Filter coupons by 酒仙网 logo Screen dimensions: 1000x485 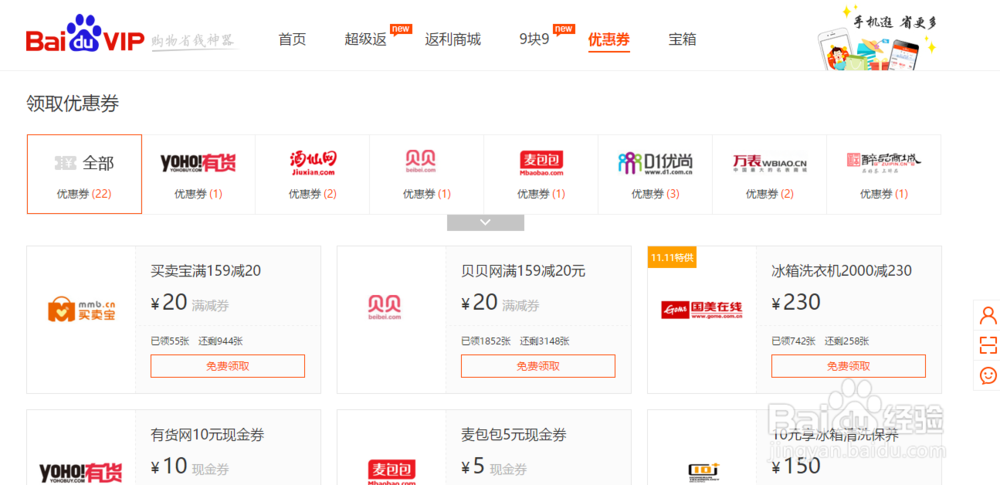(x=312, y=163)
